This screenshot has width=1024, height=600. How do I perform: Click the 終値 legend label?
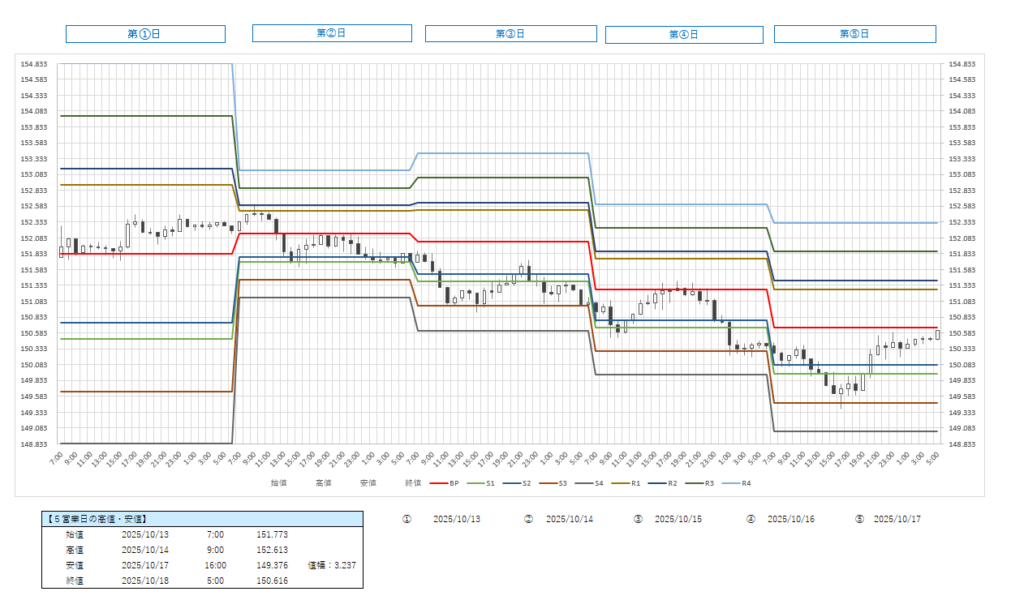413,483
